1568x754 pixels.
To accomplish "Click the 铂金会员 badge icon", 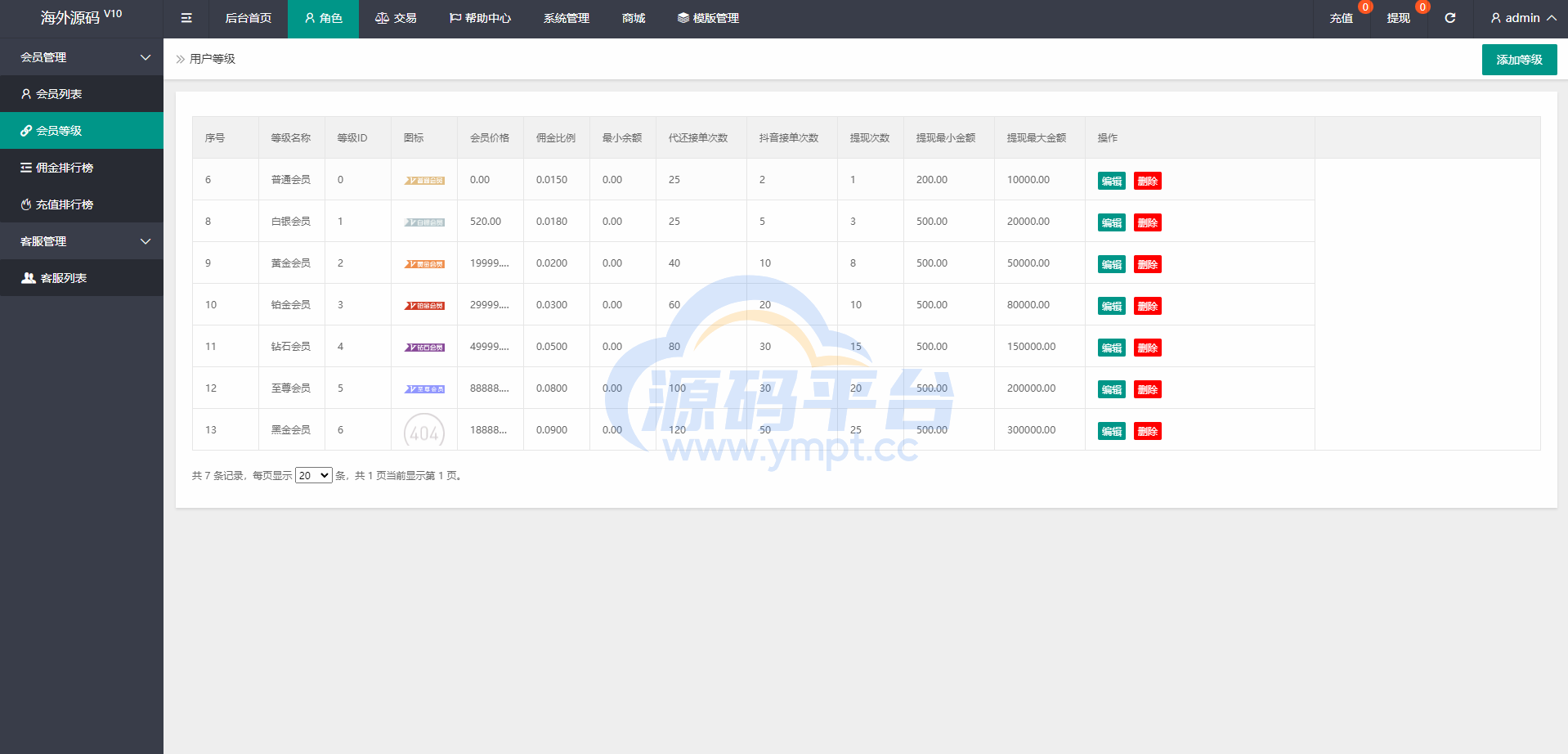I will pos(424,305).
